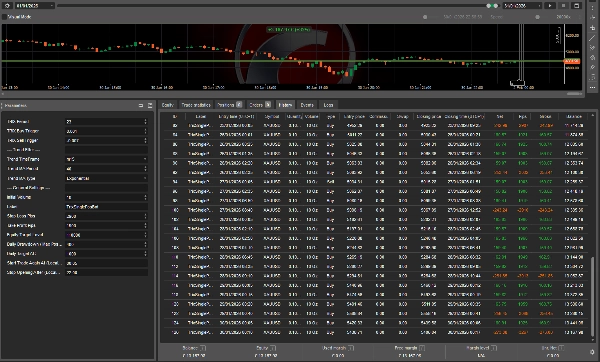Viewport: 600px width, 362px height.
Task: Click the info icon next to Balance
Action: 203,348
